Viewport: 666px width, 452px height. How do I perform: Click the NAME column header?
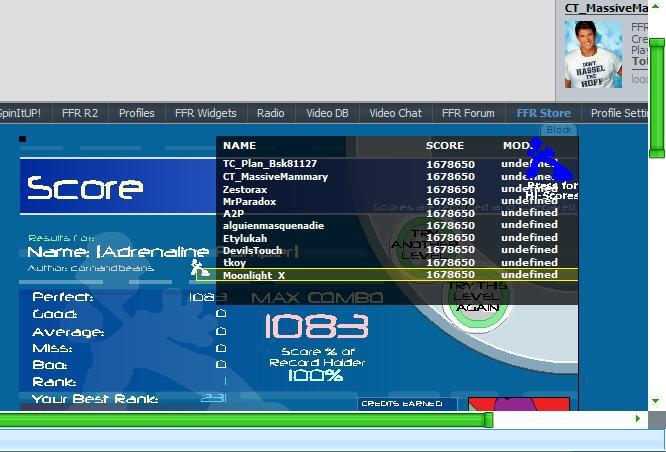pos(240,146)
